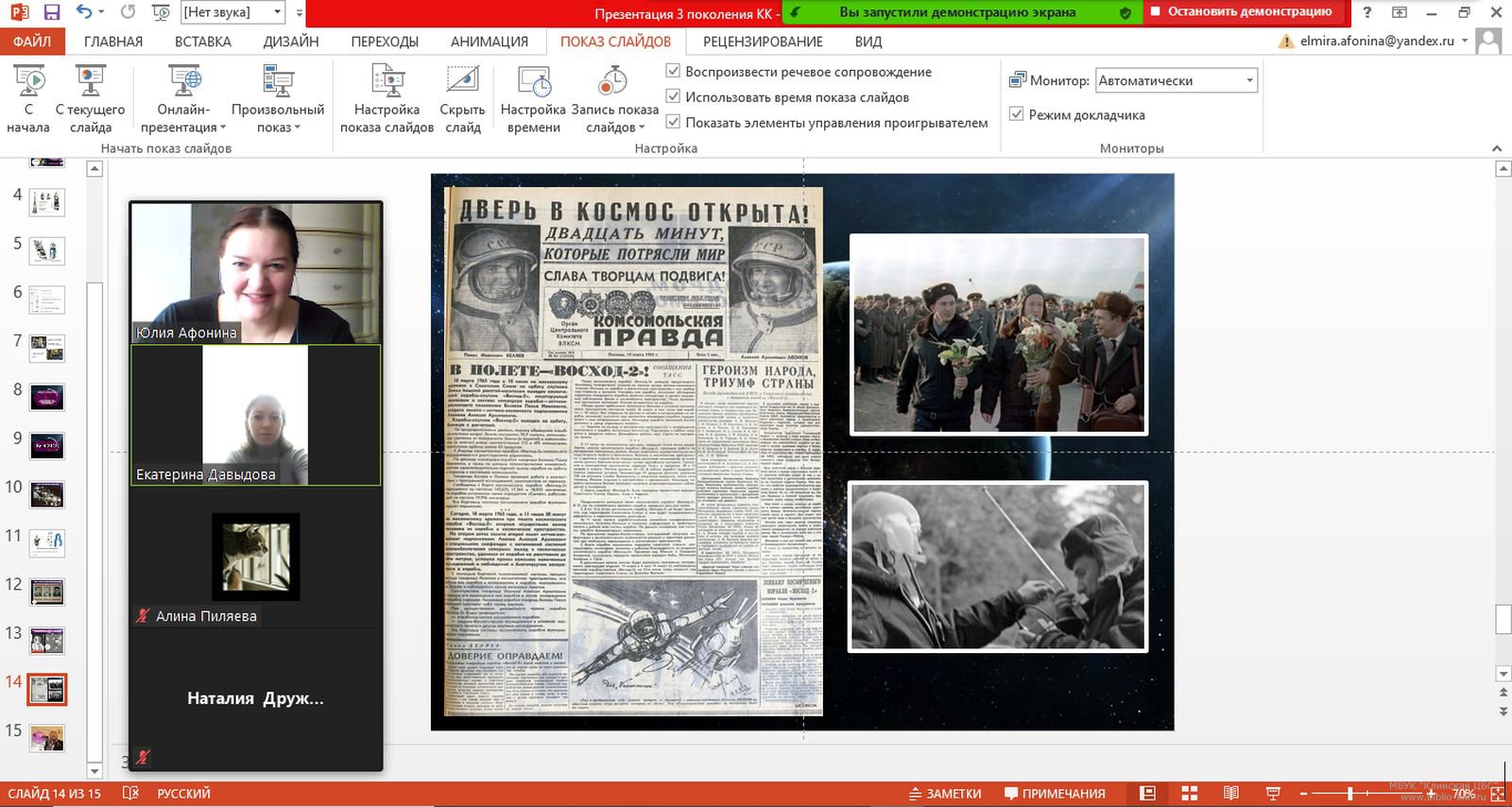Save the presentation via quick access
1512x807 pixels.
[x=52, y=12]
